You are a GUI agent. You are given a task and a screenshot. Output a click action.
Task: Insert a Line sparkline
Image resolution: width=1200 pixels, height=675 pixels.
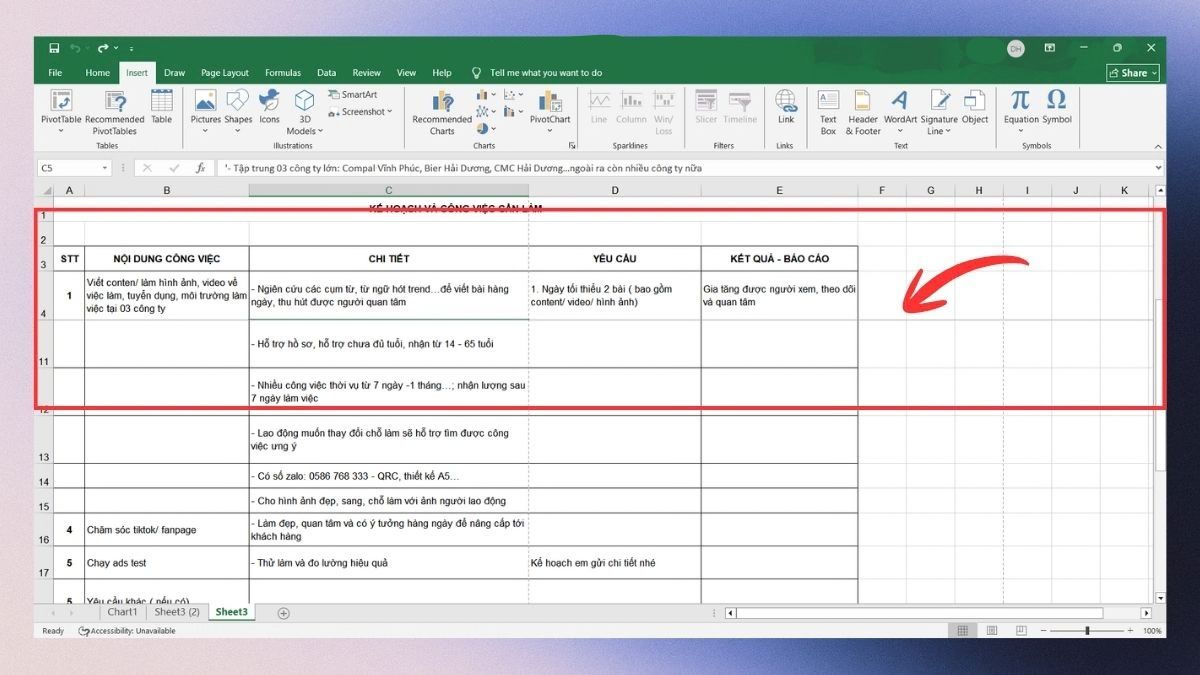599,106
